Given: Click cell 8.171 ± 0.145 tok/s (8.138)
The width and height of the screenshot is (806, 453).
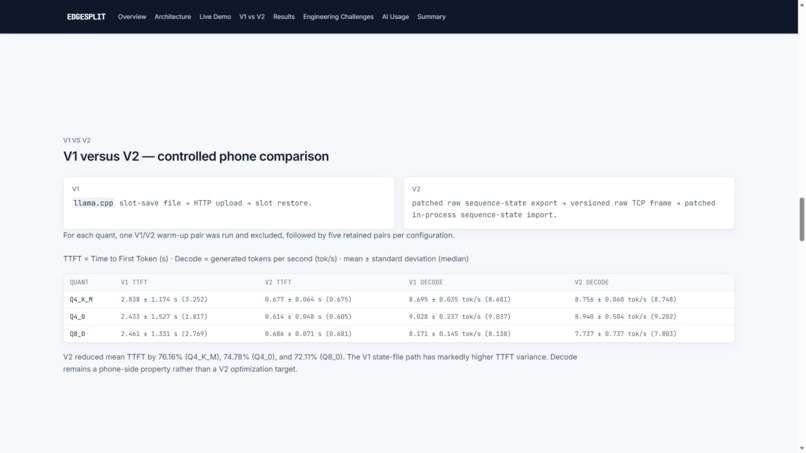Looking at the screenshot, I should pyautogui.click(x=460, y=334).
